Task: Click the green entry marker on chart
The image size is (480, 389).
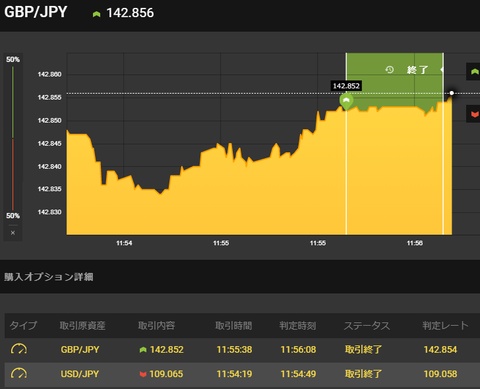Action: [x=346, y=101]
